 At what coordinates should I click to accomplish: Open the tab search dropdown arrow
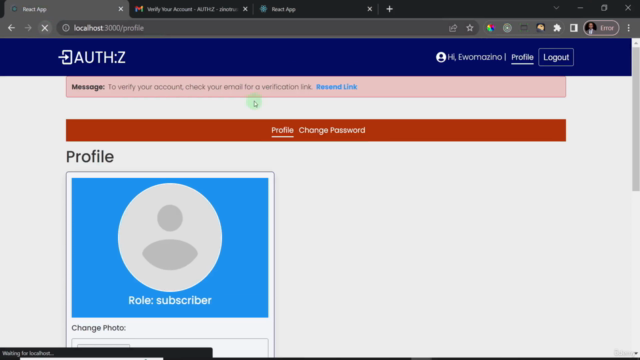coord(556,8)
